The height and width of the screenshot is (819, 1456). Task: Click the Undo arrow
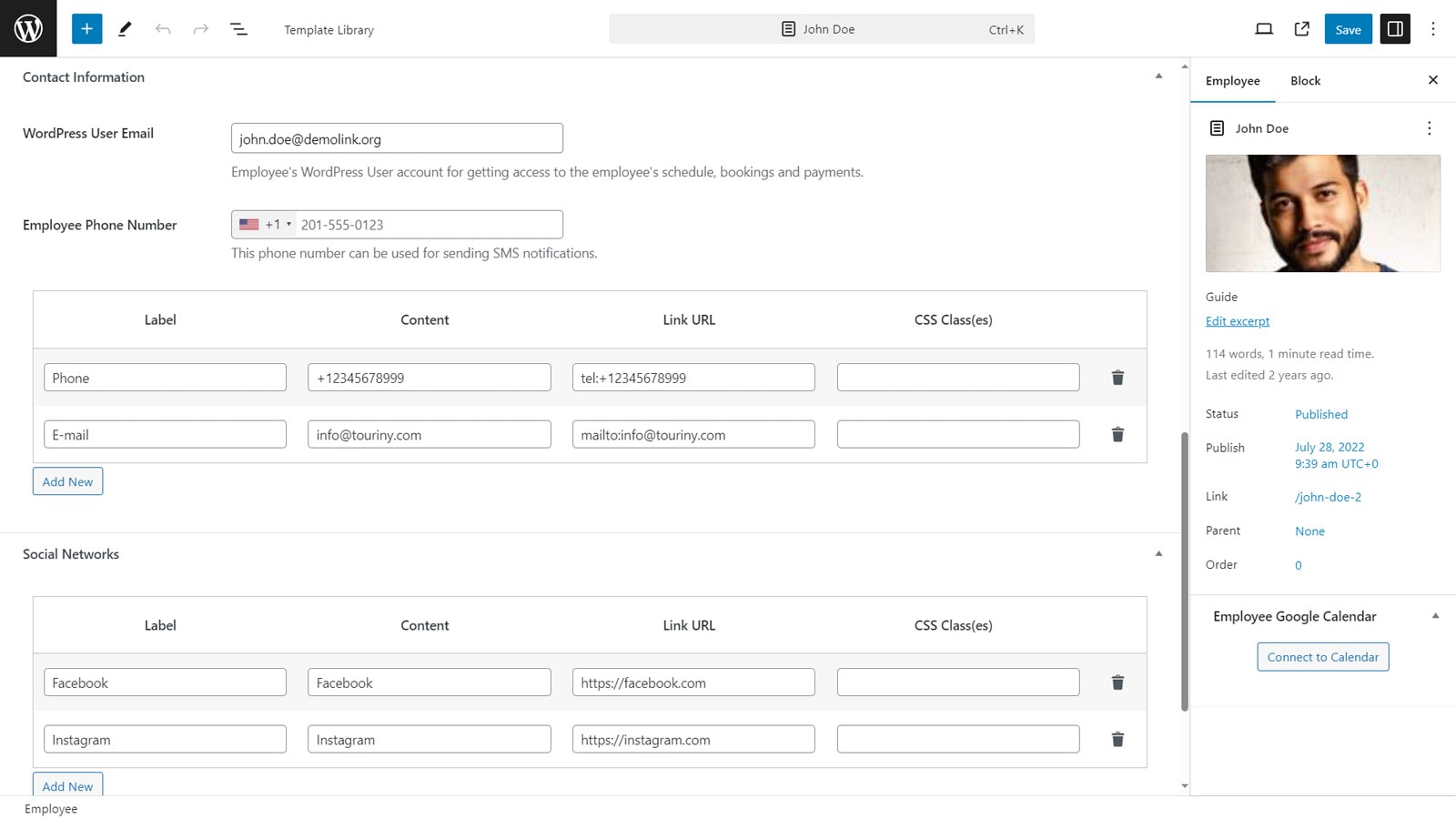[163, 29]
